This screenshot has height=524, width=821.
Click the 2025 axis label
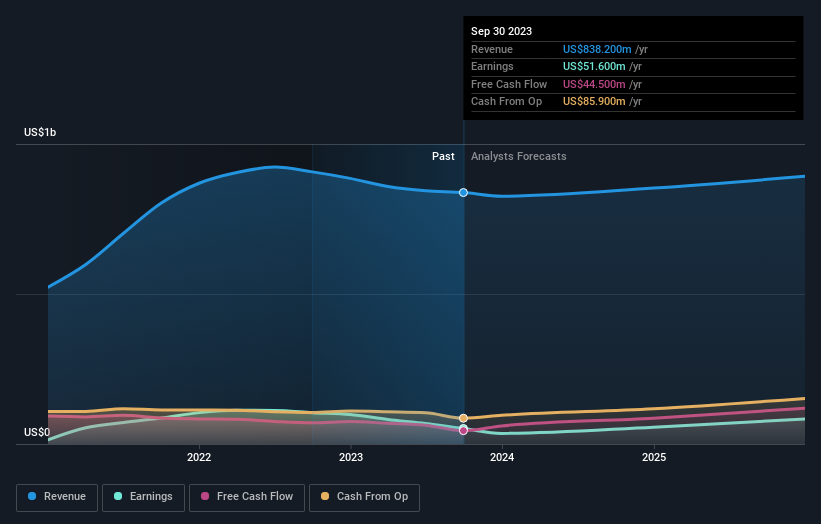click(x=654, y=458)
